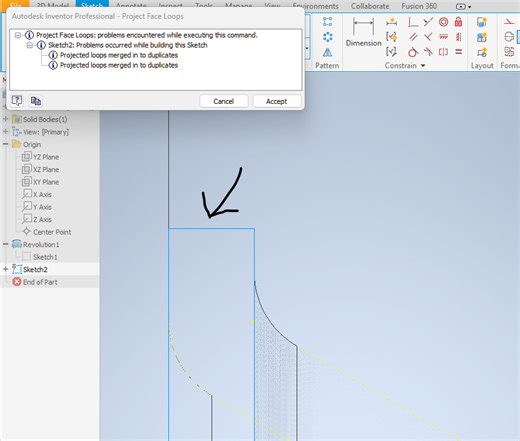Select second 'Projected loops merged in to duplicates' row
This screenshot has height=441, width=520.
point(119,65)
